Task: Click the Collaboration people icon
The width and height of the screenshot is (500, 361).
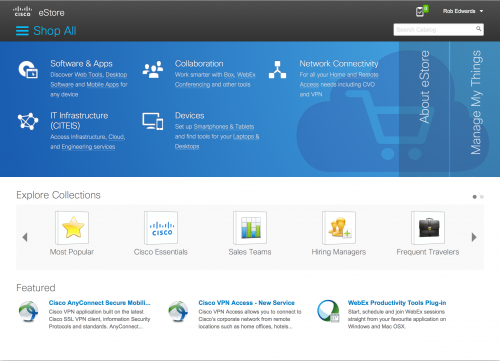Action: [153, 69]
